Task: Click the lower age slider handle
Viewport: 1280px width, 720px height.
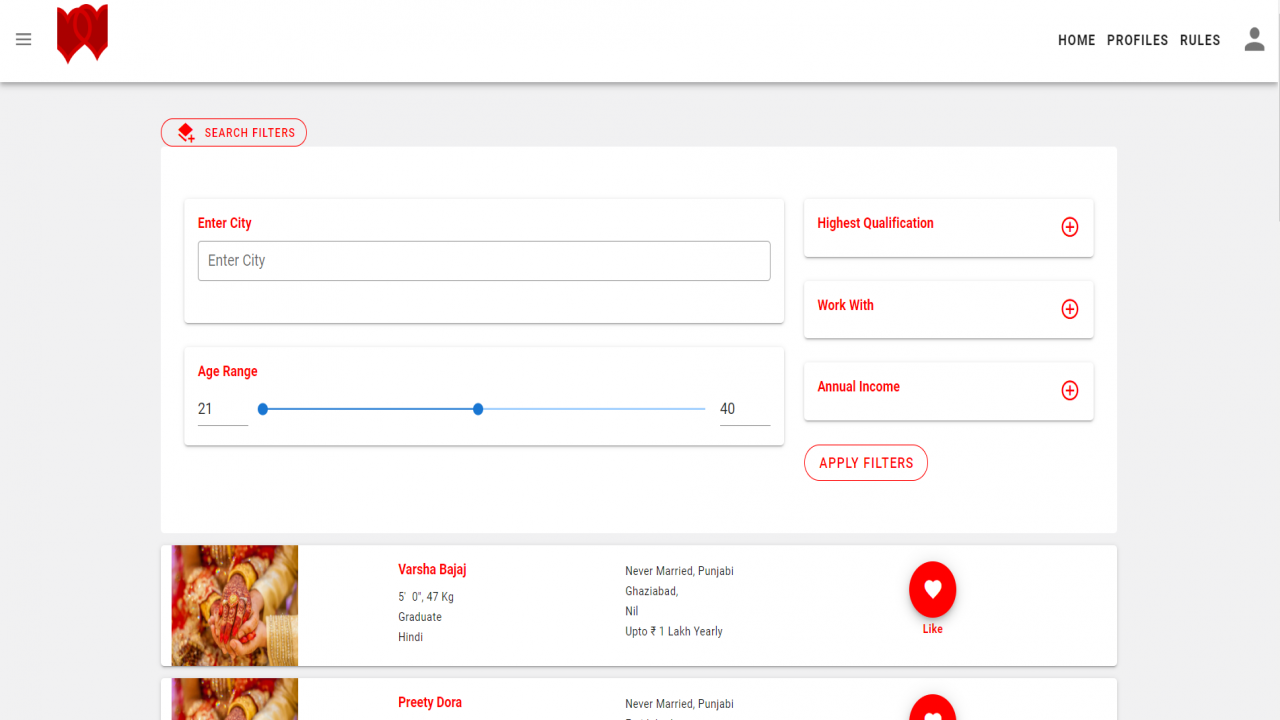Action: (x=263, y=409)
